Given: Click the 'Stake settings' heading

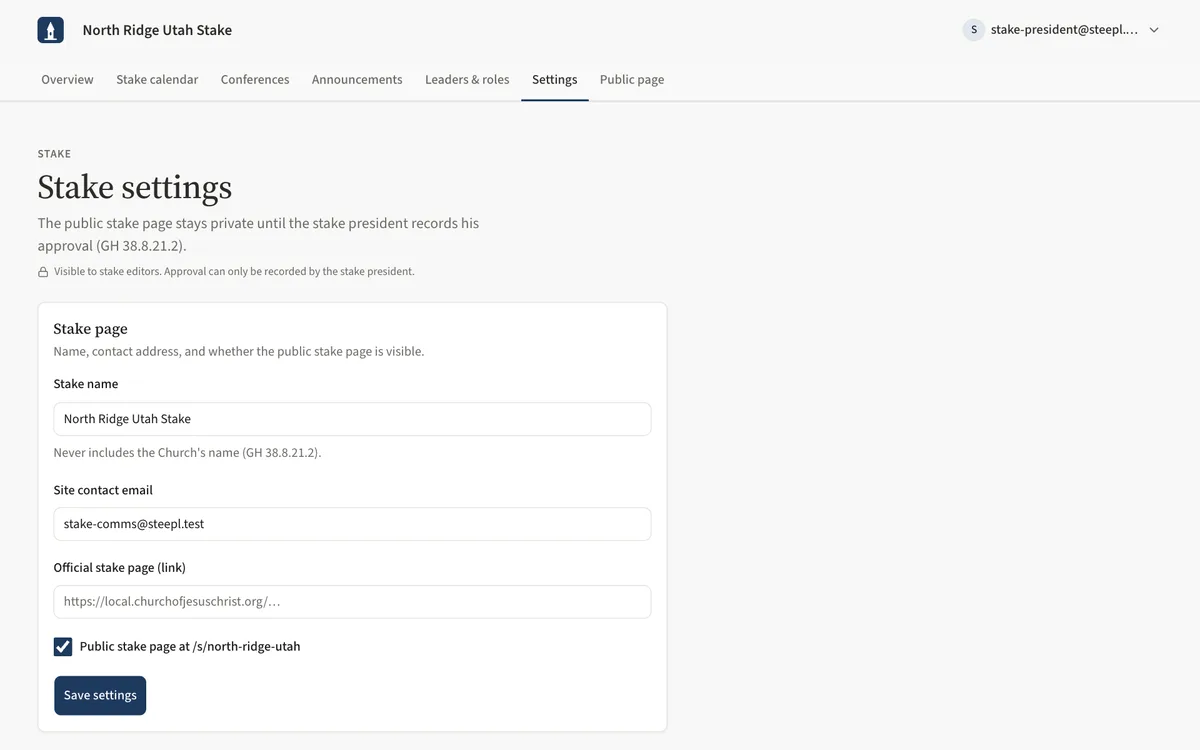Looking at the screenshot, I should pyautogui.click(x=135, y=187).
